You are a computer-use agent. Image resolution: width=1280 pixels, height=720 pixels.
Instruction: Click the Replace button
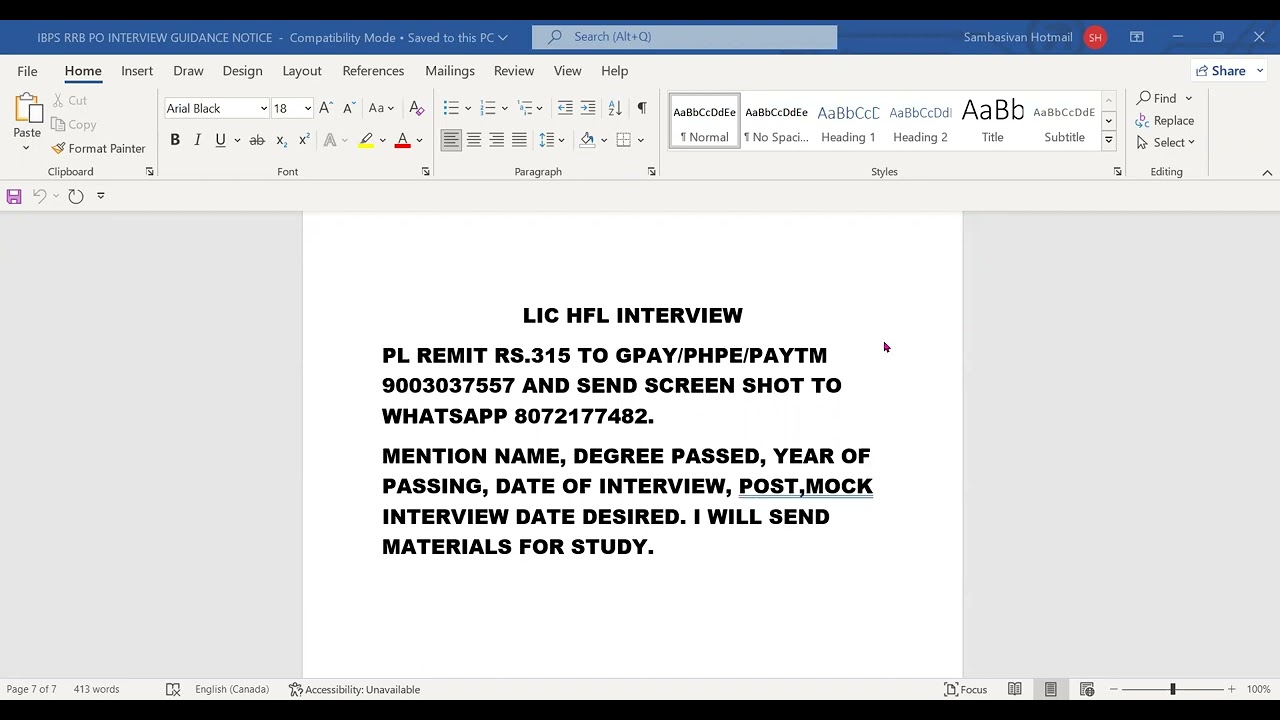coord(1165,120)
